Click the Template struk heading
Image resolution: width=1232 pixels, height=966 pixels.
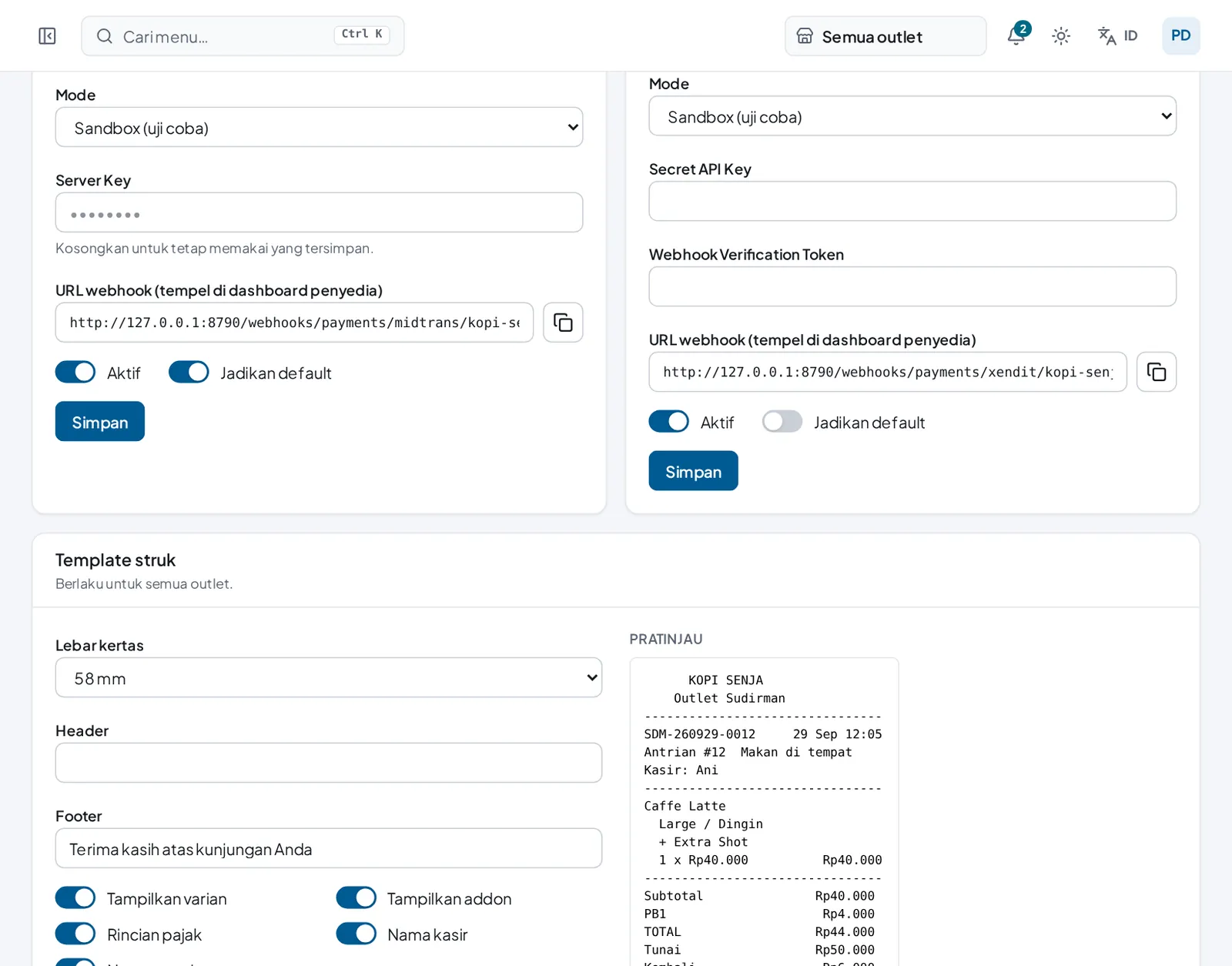click(x=115, y=560)
